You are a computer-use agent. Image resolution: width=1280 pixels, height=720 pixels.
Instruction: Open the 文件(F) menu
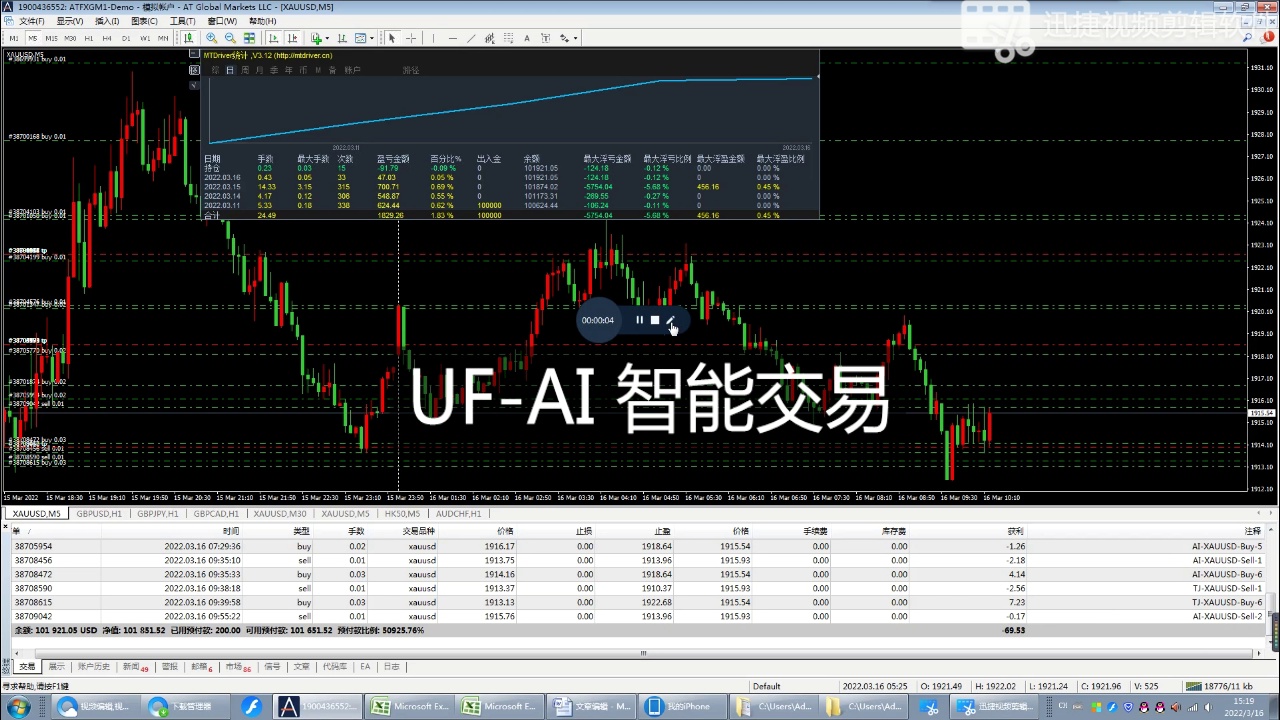[32, 21]
